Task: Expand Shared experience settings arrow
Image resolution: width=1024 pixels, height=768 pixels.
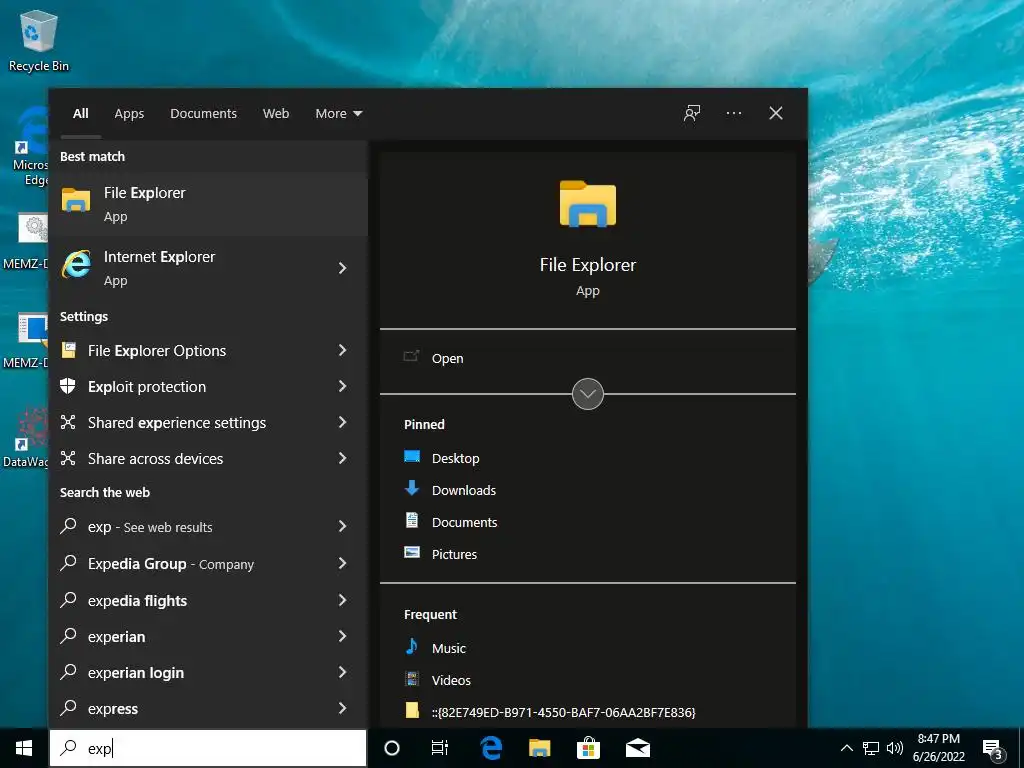Action: (x=342, y=422)
